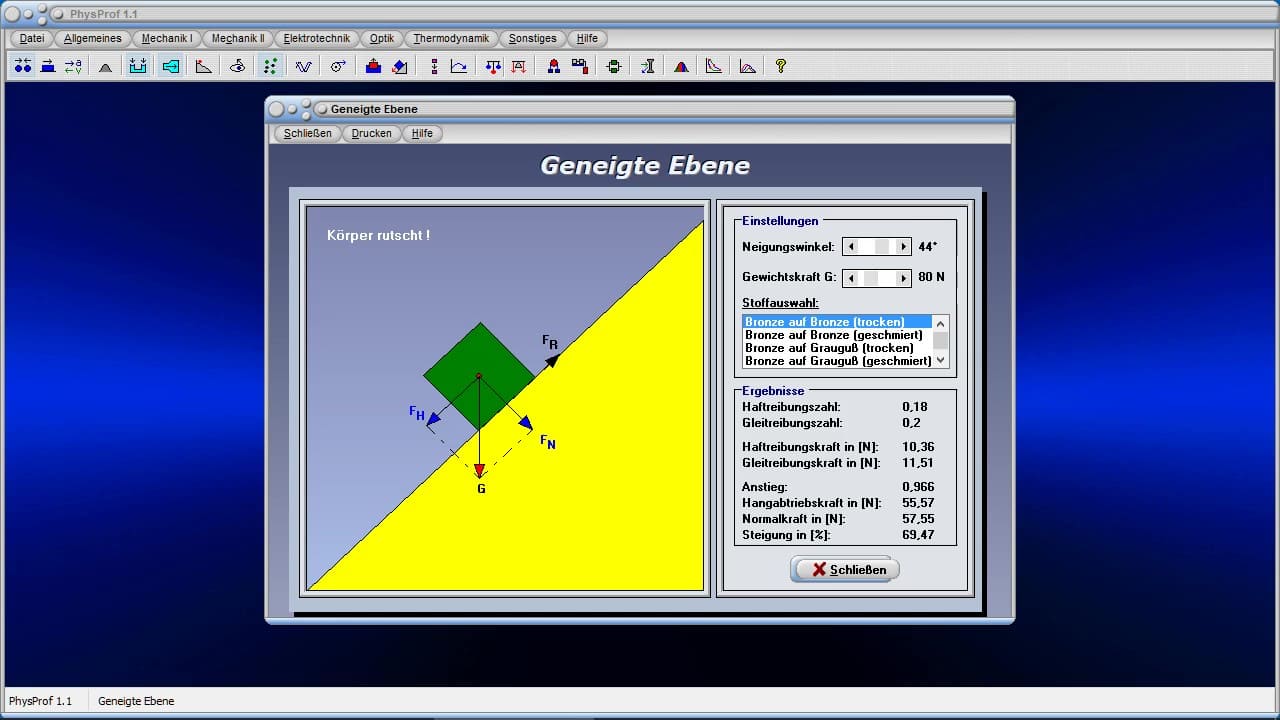
Task: Click the eye icon in the toolbar
Action: coord(237,66)
